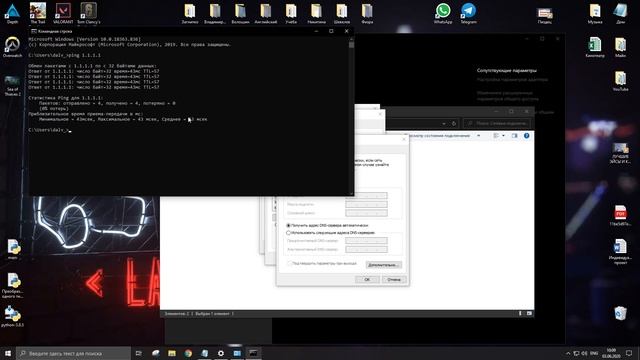Click the ENG language indicator
Viewport: 640px width, 360px height.
[594, 353]
